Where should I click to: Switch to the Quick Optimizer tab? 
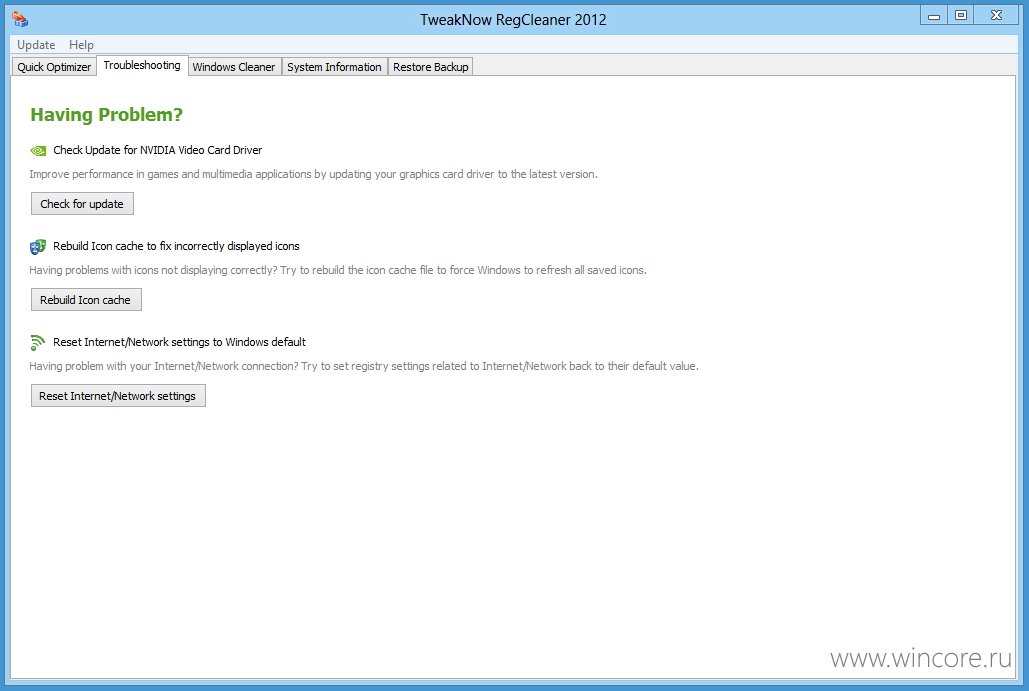click(54, 67)
